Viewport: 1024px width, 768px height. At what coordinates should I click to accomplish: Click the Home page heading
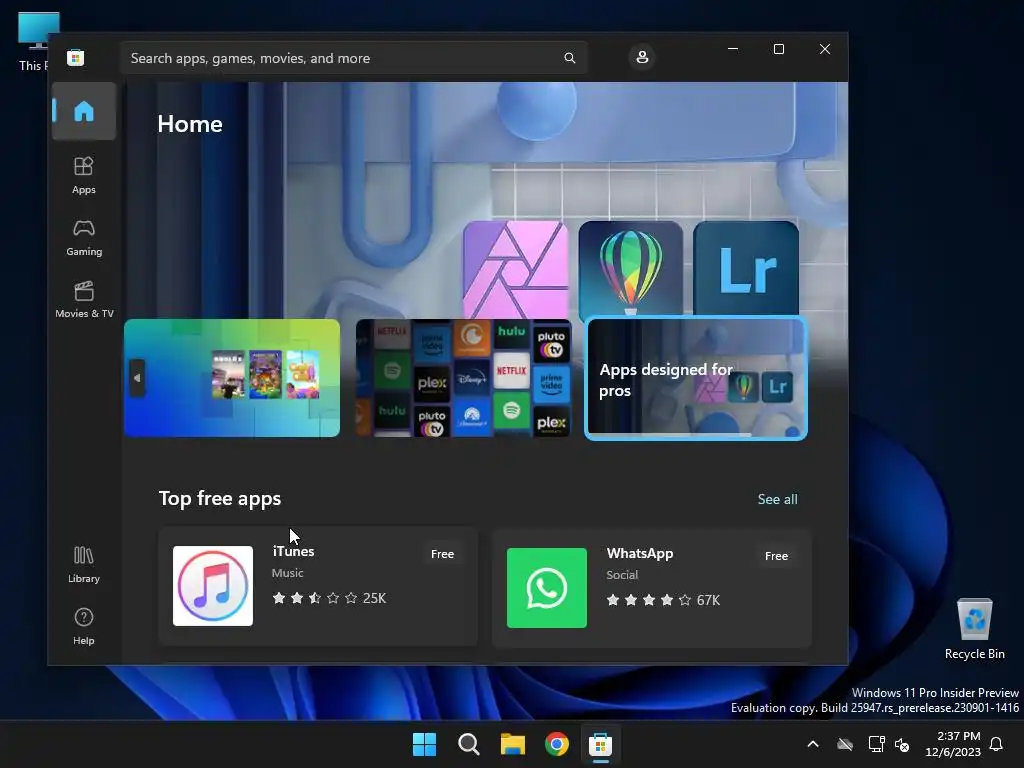190,124
